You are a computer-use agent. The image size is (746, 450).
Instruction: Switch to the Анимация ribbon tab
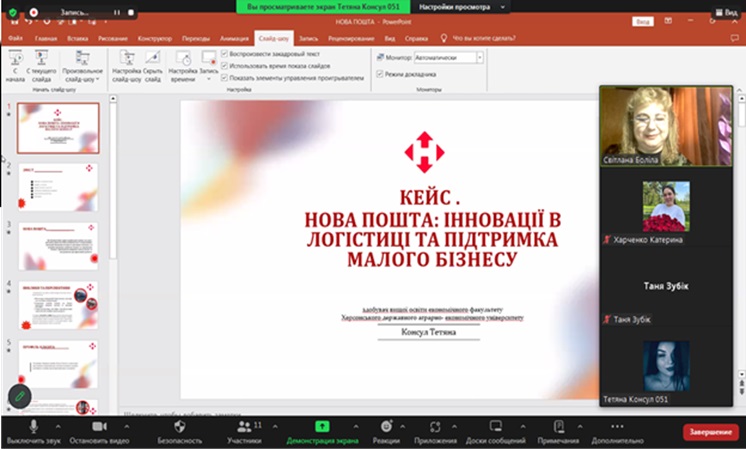234,39
